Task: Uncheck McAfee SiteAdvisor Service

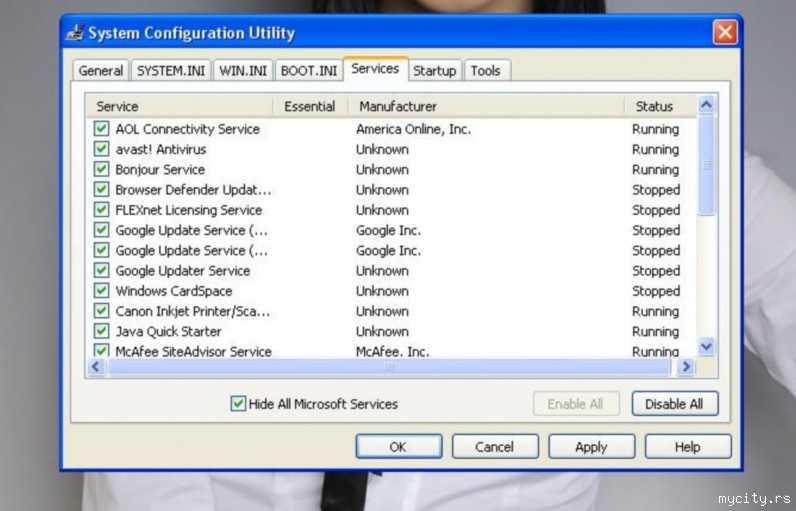Action: [101, 350]
